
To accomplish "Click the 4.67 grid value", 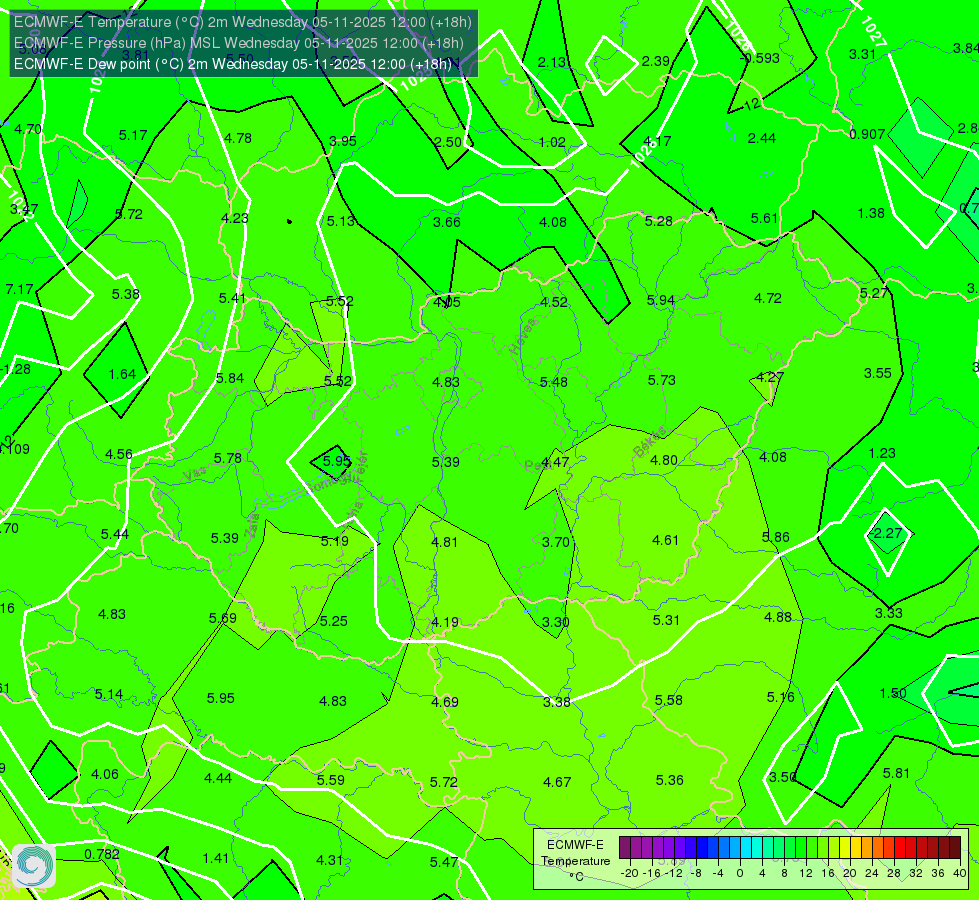I will point(557,782).
